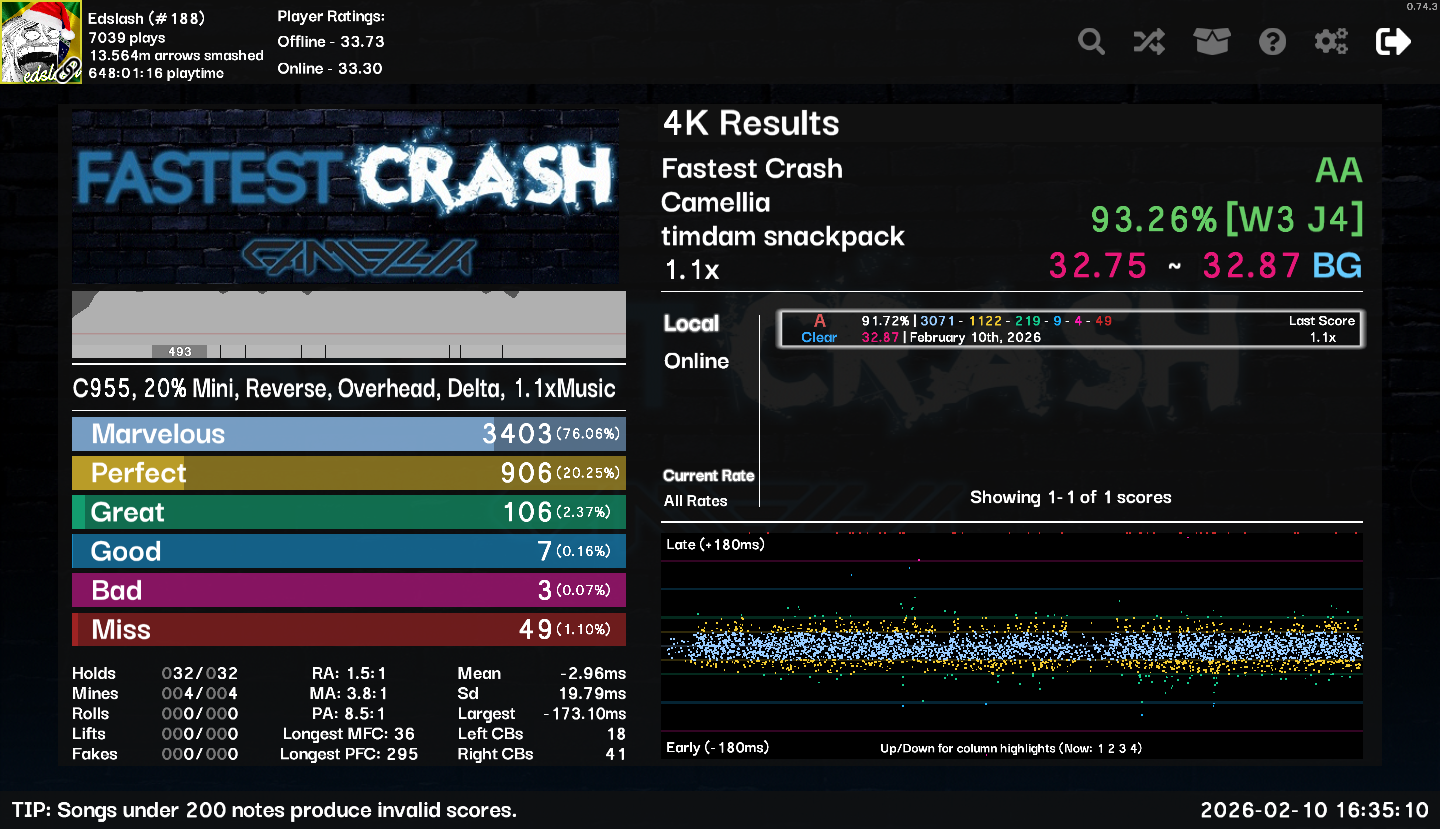The height and width of the screenshot is (829, 1440).
Task: Click the Marvelous judgment bar
Action: tap(348, 434)
